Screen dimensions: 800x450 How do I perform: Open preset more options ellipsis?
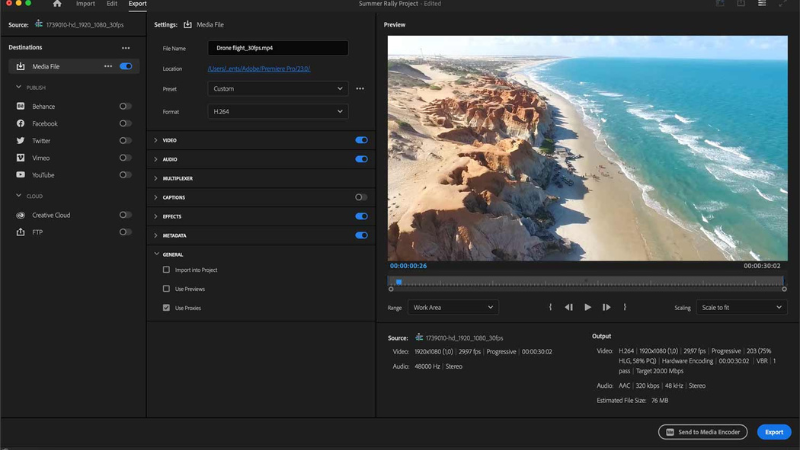tap(360, 89)
